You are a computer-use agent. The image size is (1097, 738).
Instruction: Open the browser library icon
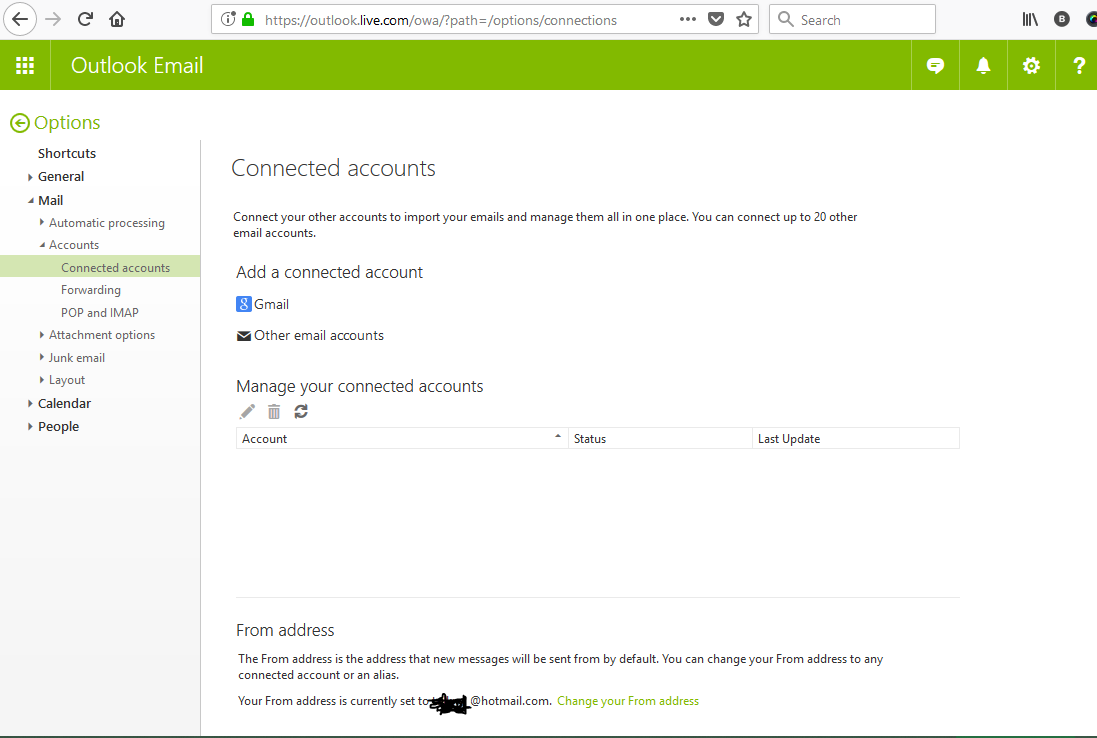pyautogui.click(x=1030, y=19)
